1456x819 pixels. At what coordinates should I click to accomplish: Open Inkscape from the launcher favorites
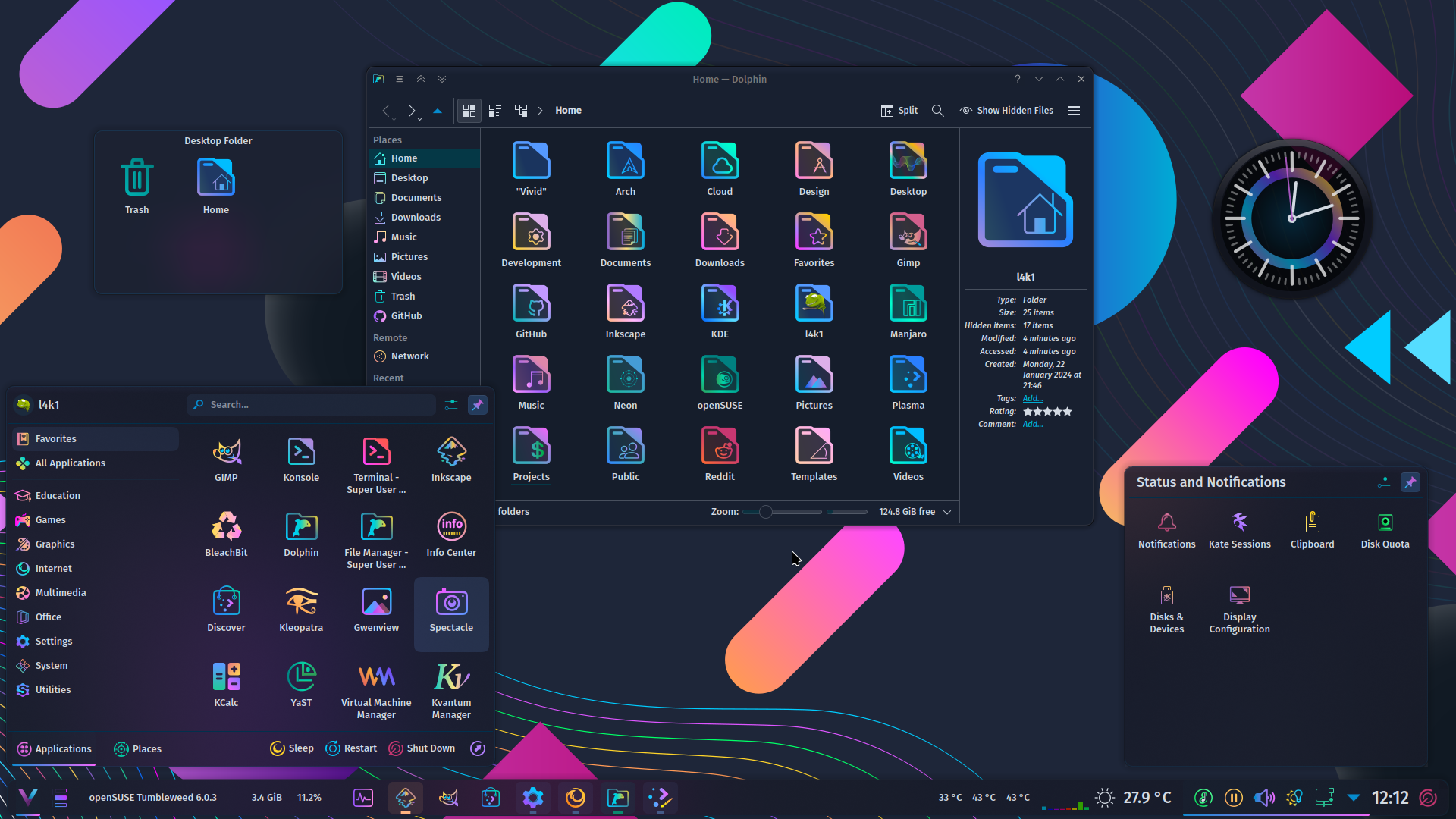pyautogui.click(x=451, y=460)
